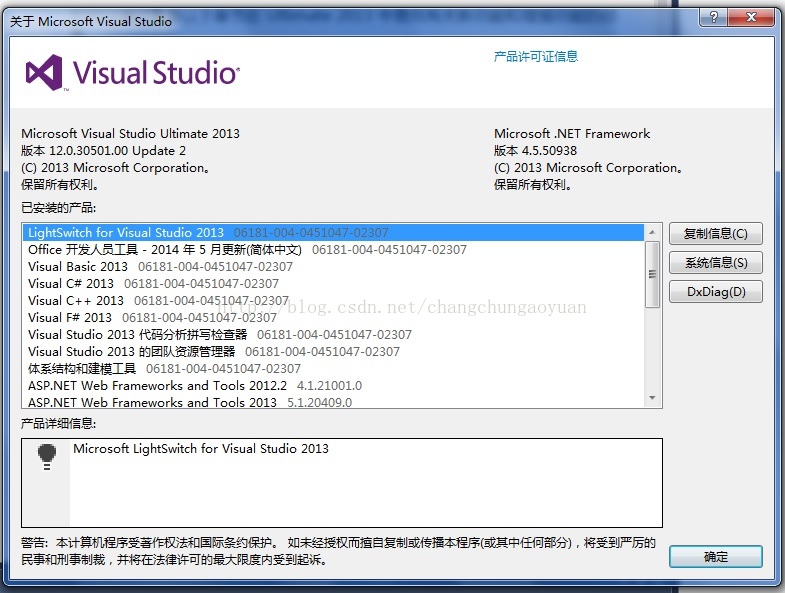Close the About Microsoft Visual Studio dialog
Screen dimensions: 785x593
(x=751, y=17)
